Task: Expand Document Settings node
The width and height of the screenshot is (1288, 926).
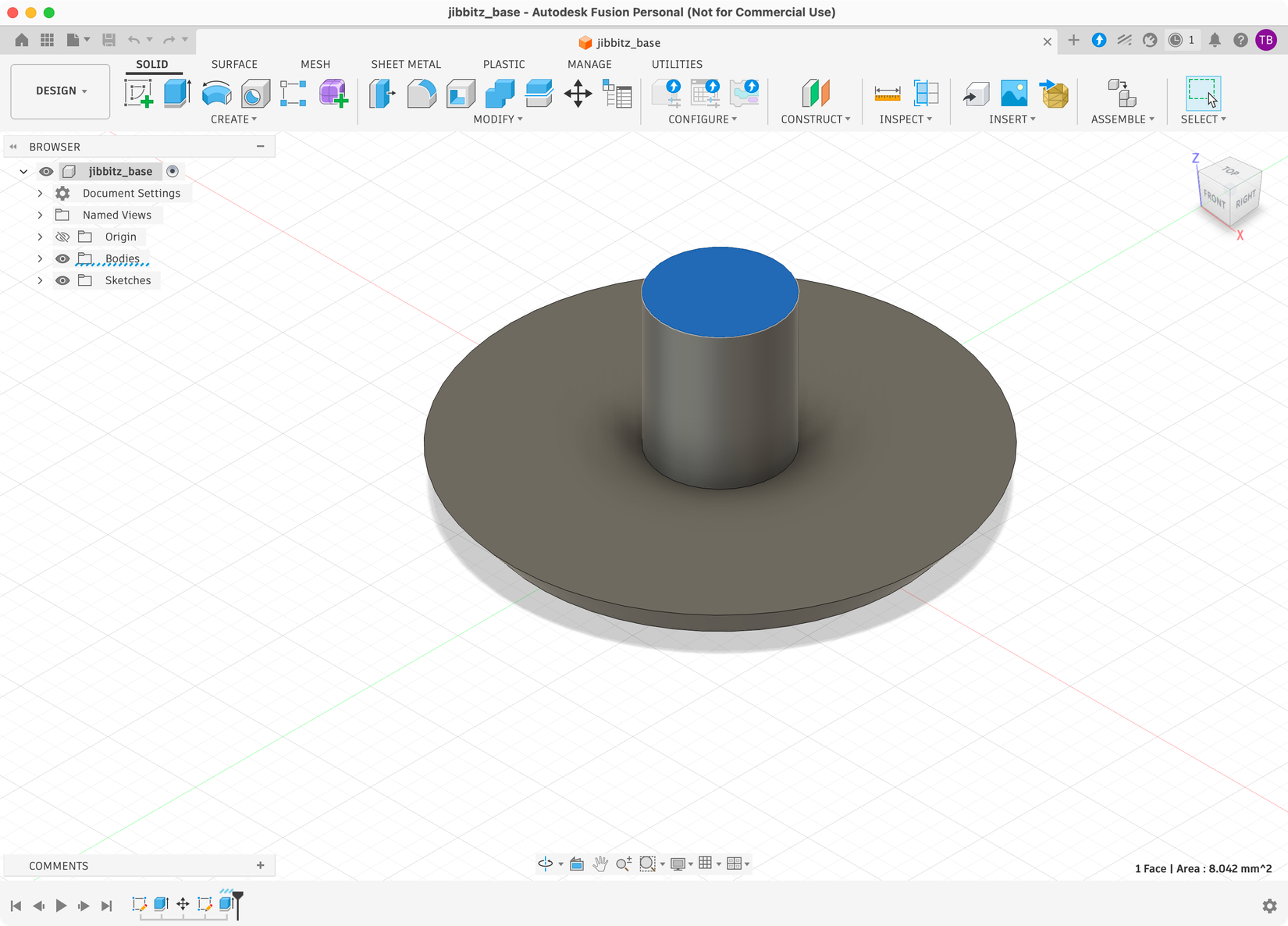Action: coord(40,194)
